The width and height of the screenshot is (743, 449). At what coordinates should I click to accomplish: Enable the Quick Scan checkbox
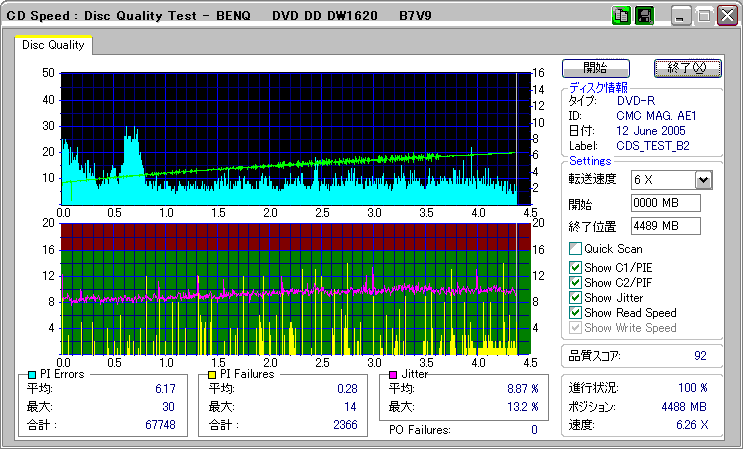pos(575,249)
